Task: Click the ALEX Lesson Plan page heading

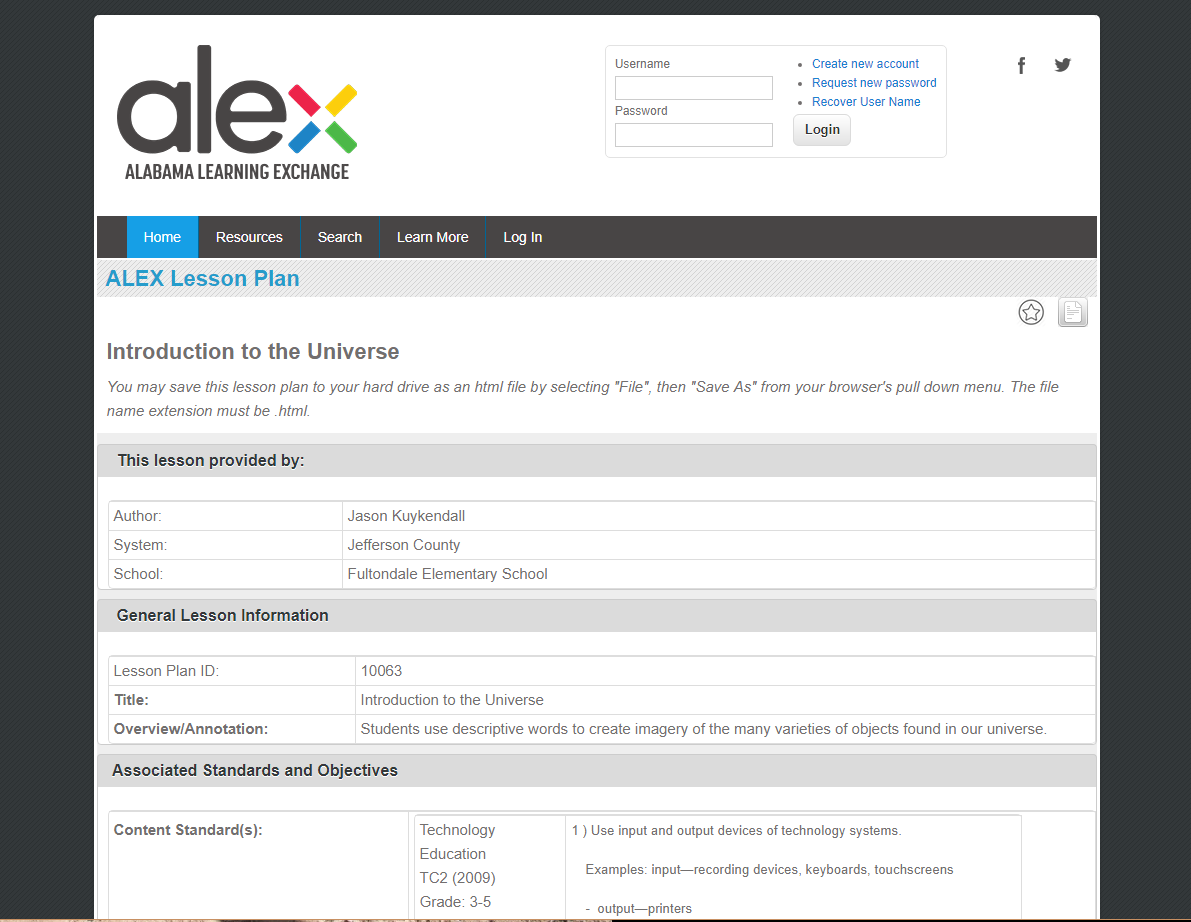Action: pos(202,278)
